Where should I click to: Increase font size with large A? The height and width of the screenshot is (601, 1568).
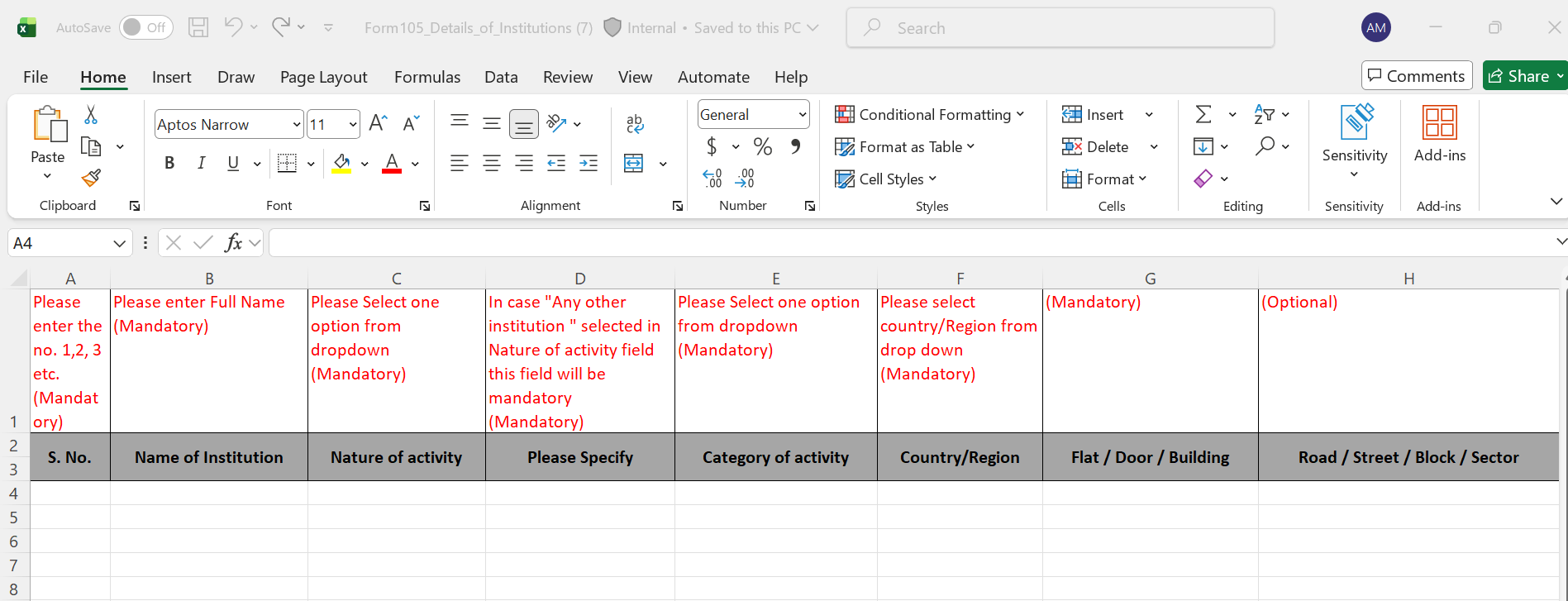click(x=378, y=124)
